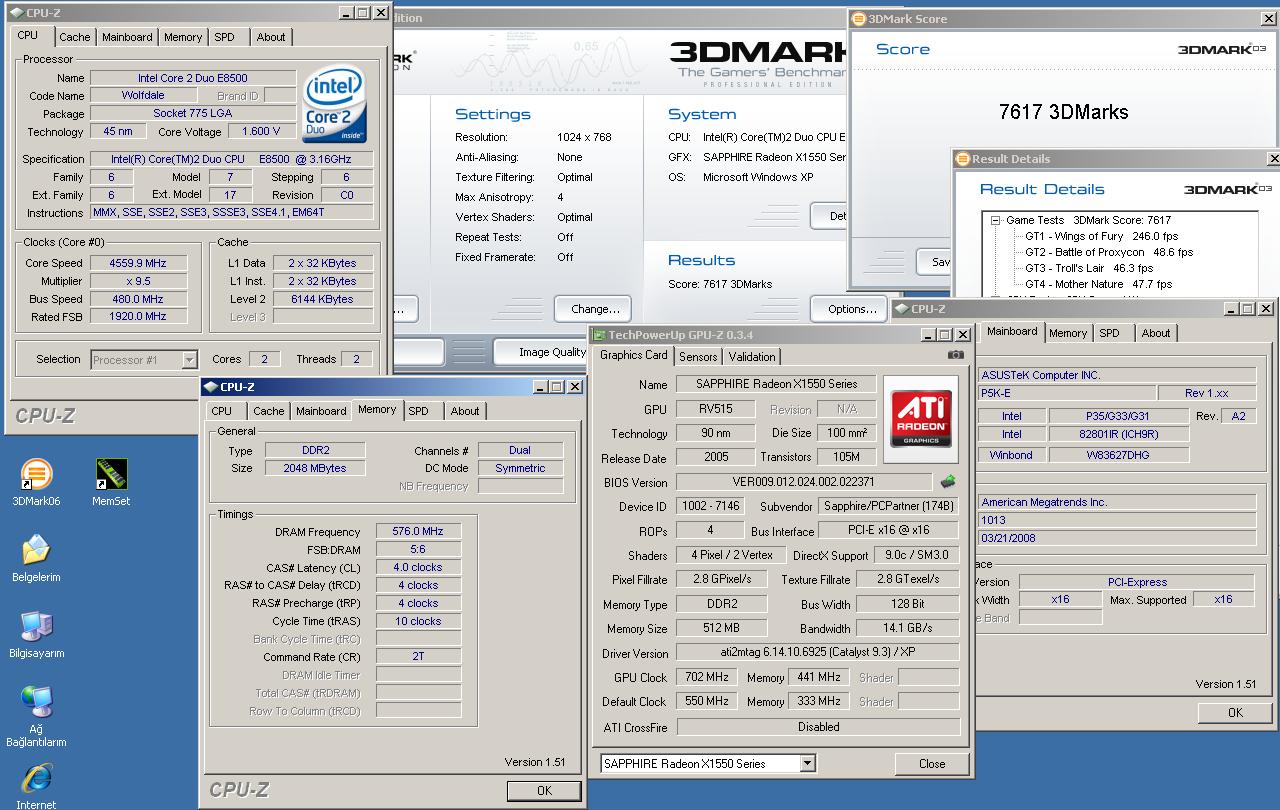Click the Bus Interface PCI-E x16 value

point(888,530)
